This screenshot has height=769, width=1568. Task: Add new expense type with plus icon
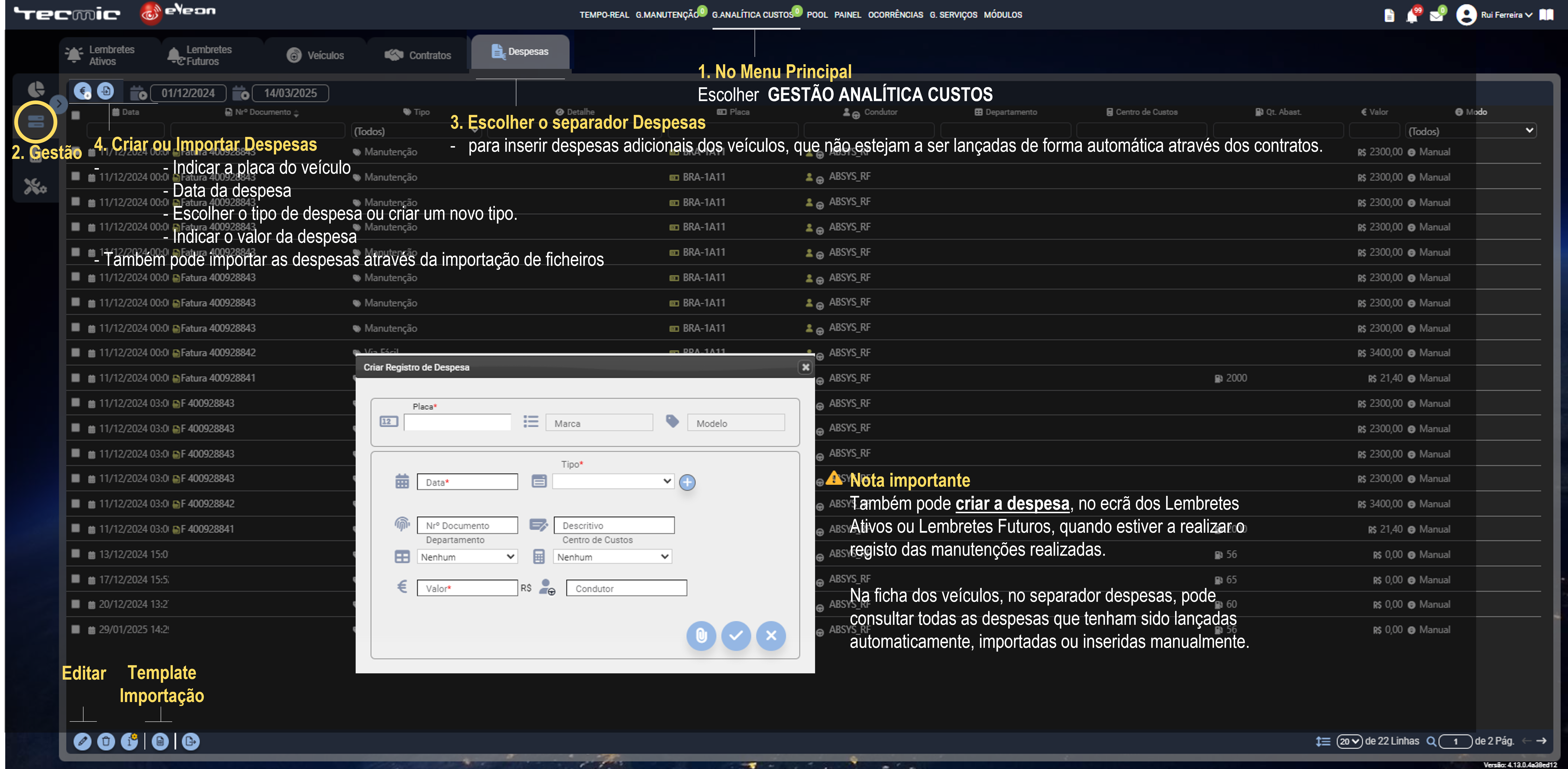click(687, 482)
